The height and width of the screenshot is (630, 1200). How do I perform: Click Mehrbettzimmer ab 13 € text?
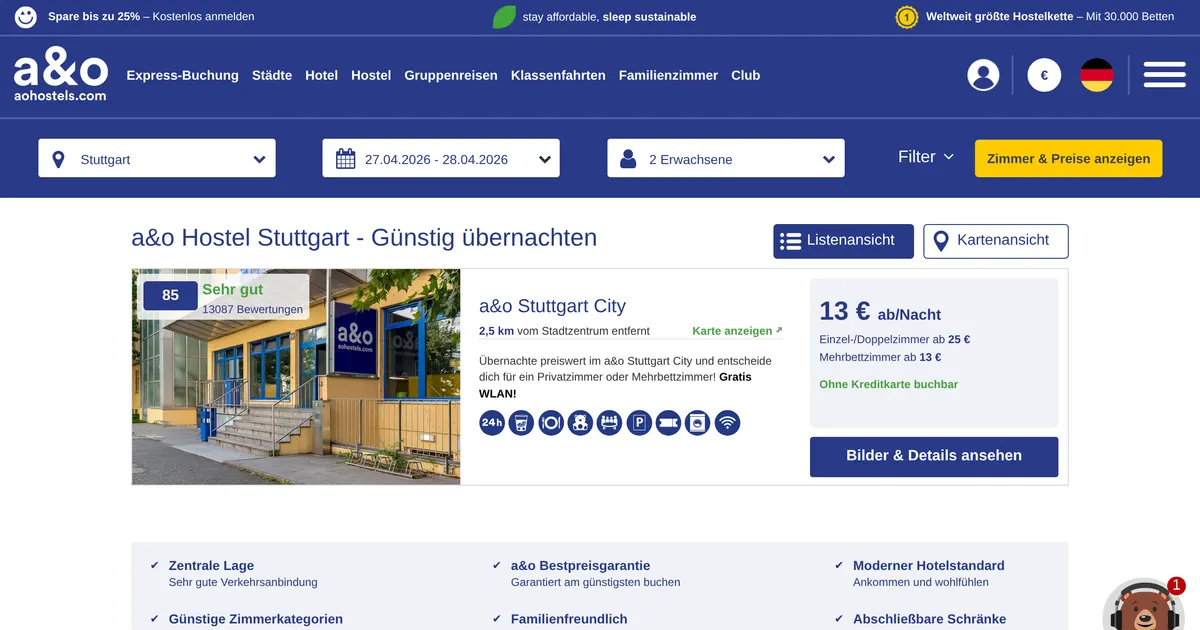tap(880, 357)
